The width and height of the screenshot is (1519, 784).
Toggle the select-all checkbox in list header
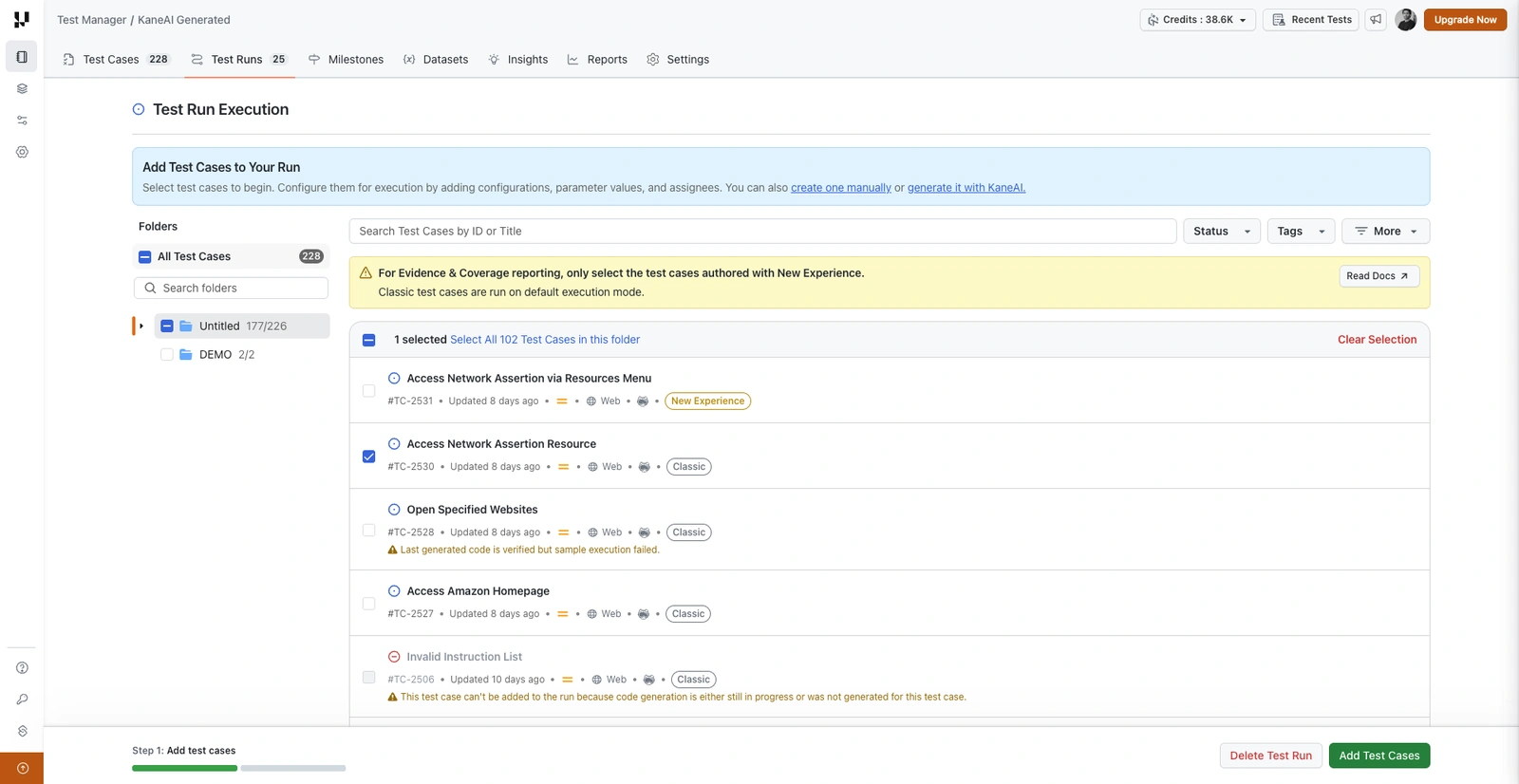(369, 340)
